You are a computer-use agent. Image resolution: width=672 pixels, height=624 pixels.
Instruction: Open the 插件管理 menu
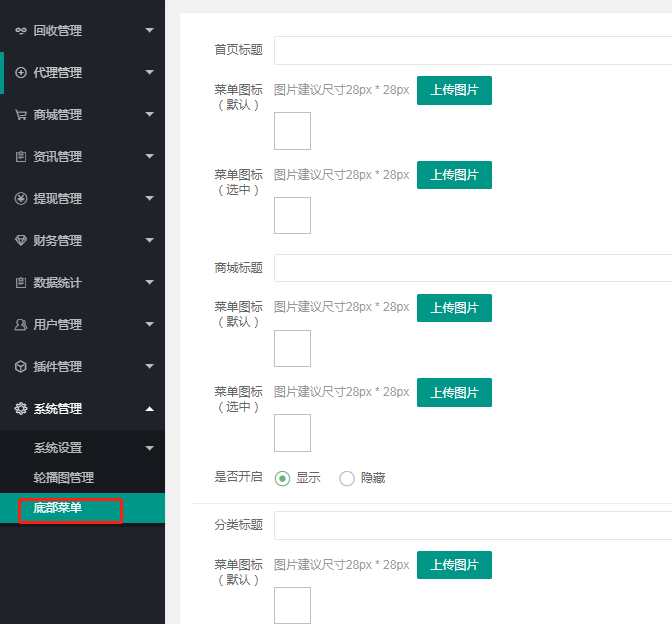82,366
